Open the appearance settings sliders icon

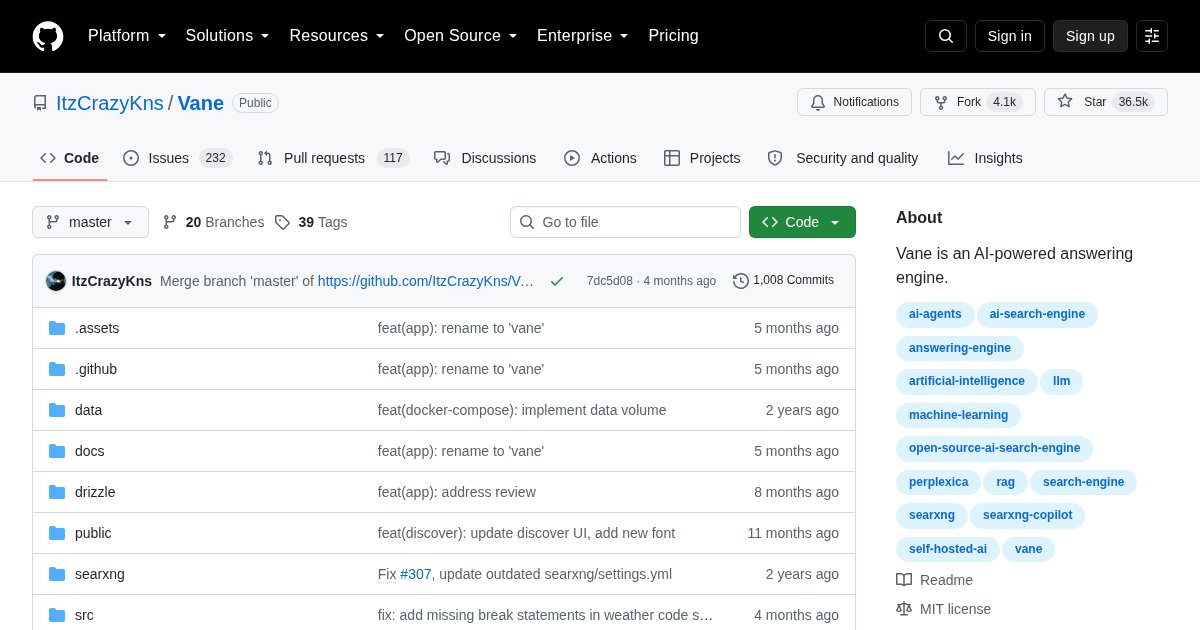(x=1152, y=36)
